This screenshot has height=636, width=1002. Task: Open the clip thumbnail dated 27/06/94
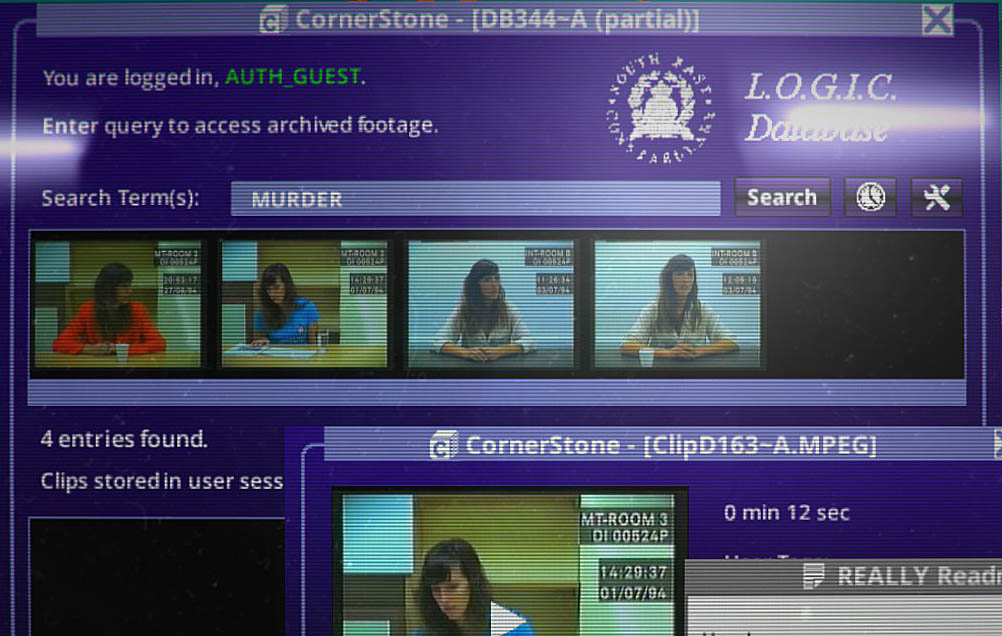click(x=118, y=304)
